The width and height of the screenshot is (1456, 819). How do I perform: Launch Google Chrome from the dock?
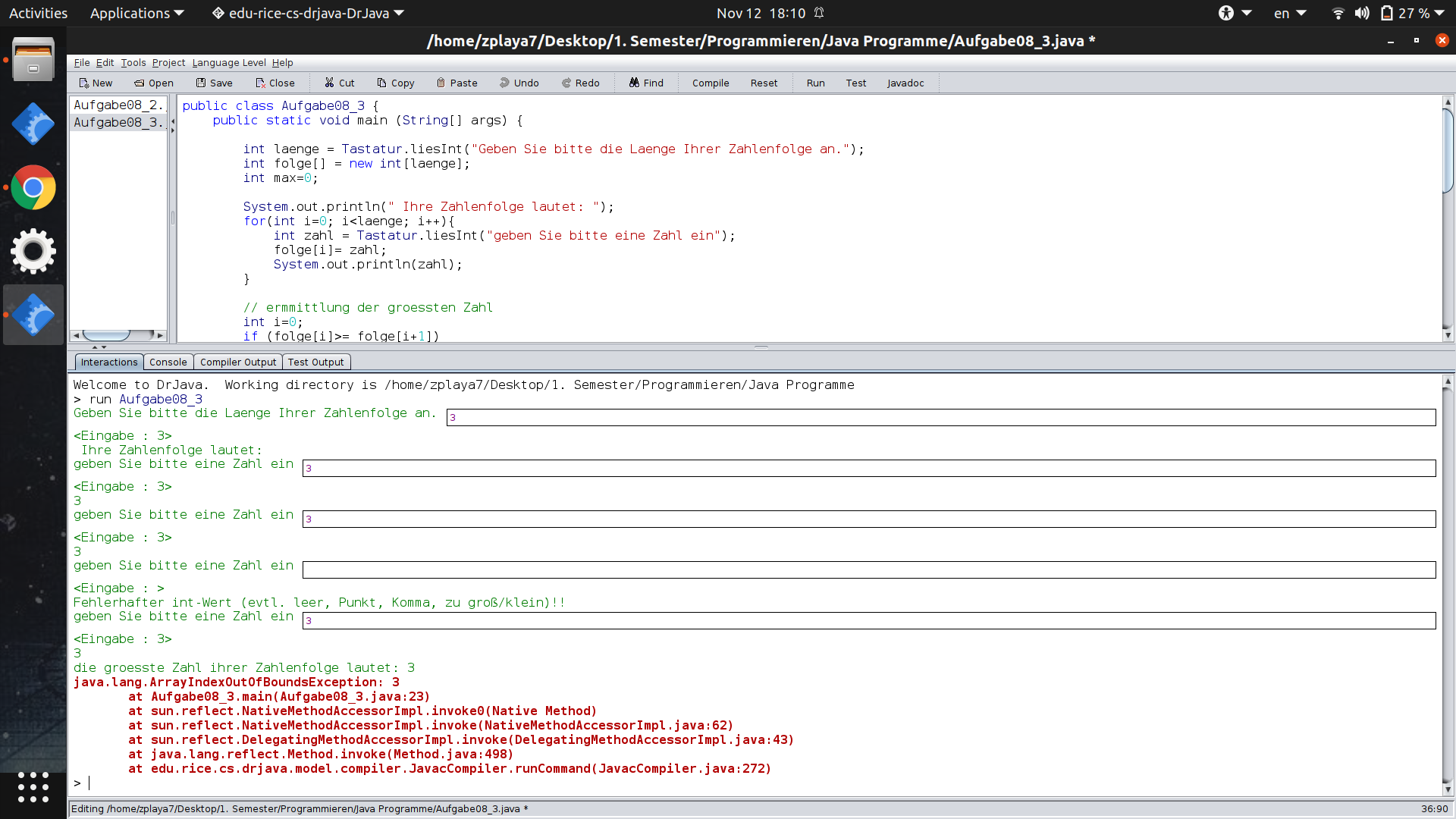point(33,187)
